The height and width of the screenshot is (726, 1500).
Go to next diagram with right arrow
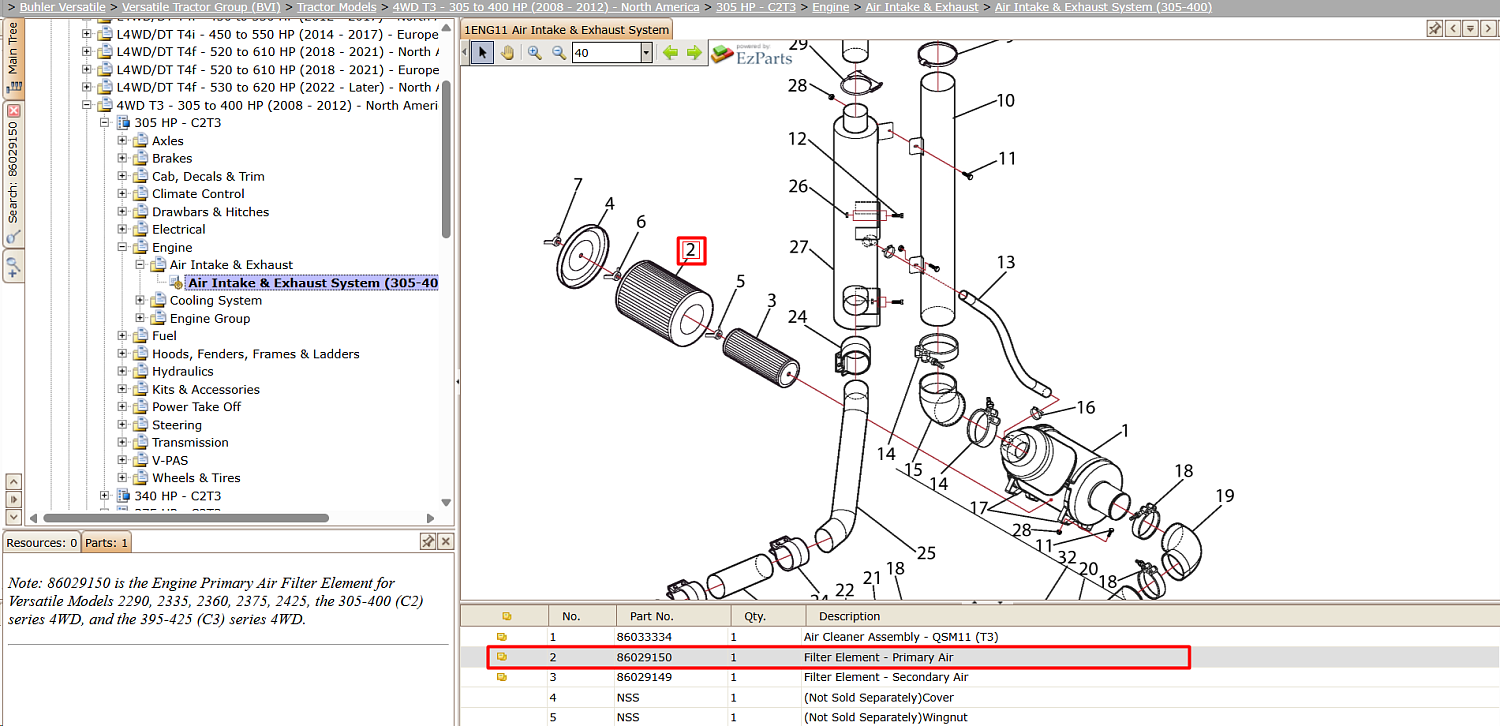[x=694, y=53]
